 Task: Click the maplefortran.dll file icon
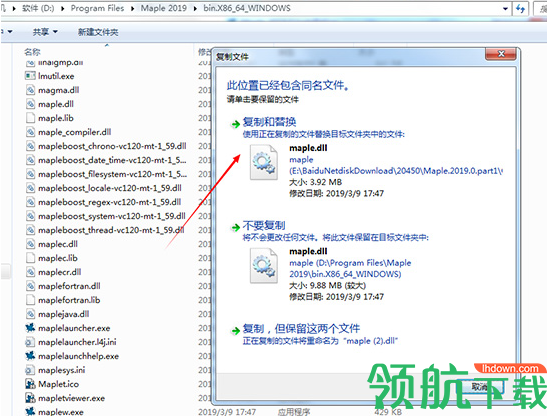coord(30,286)
